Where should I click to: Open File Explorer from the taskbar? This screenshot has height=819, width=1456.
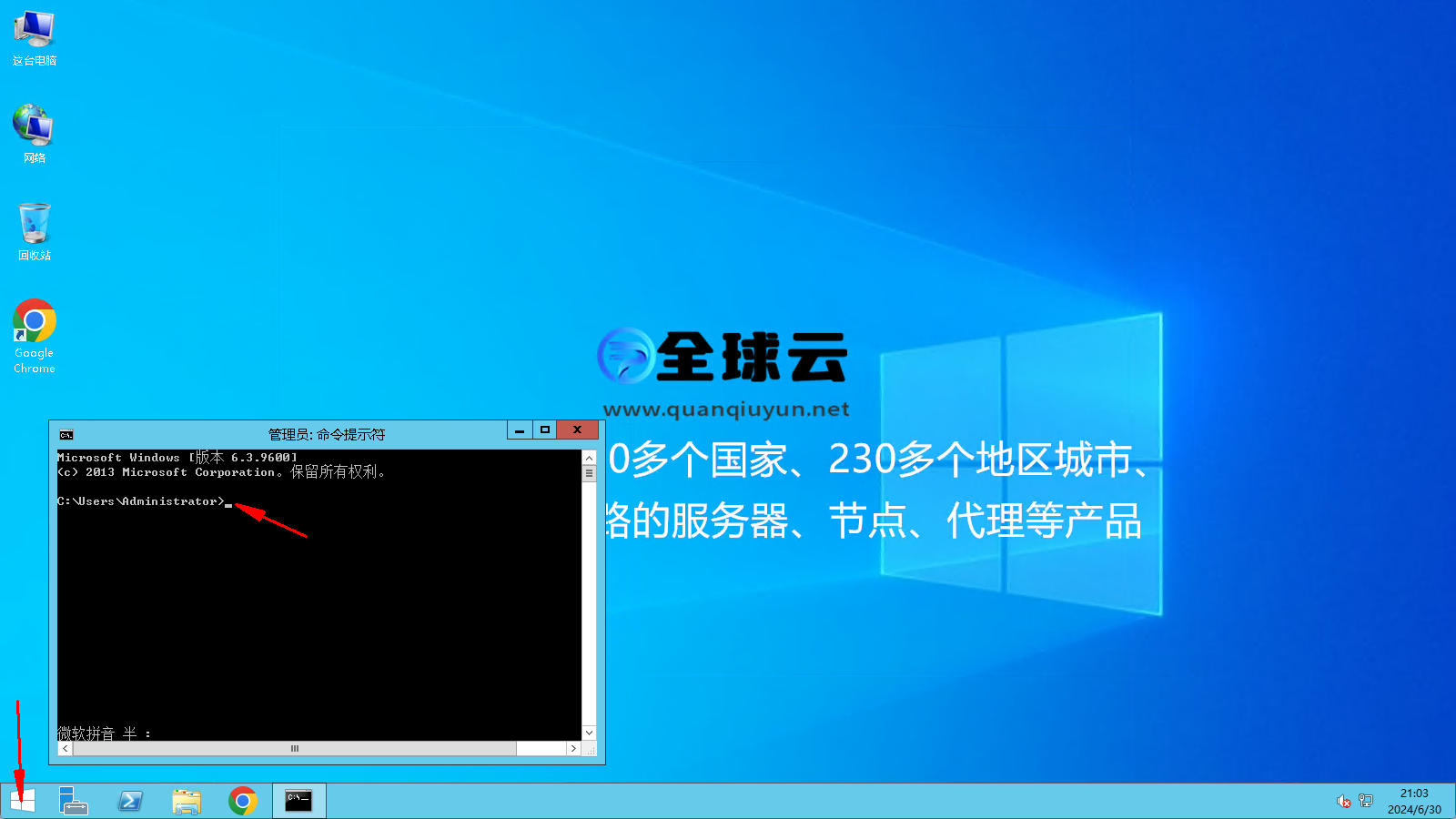tap(187, 801)
